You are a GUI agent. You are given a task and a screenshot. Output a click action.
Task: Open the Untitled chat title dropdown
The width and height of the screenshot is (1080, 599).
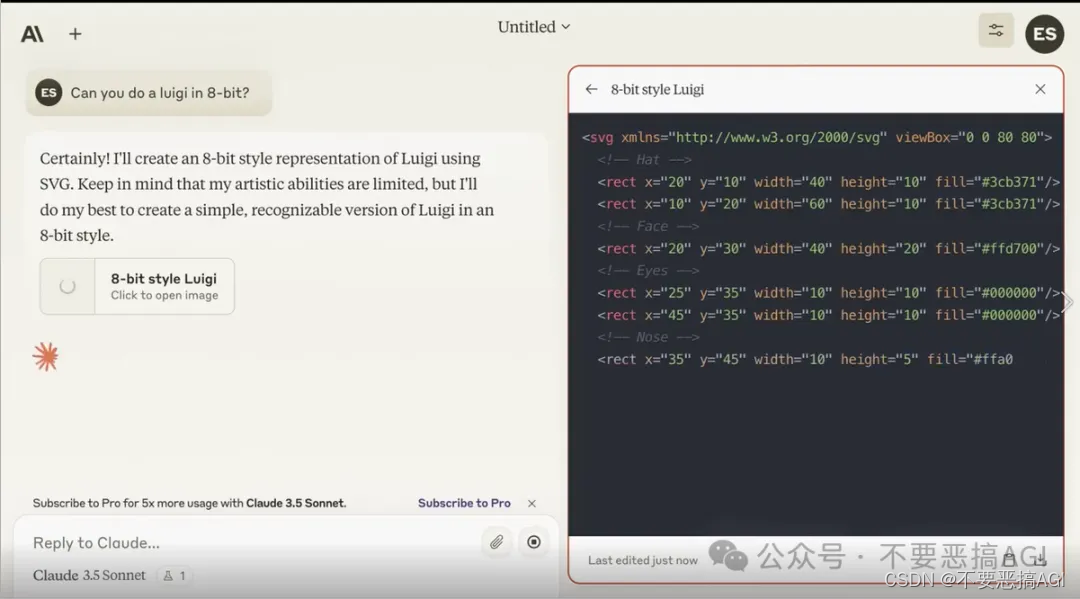pos(534,27)
